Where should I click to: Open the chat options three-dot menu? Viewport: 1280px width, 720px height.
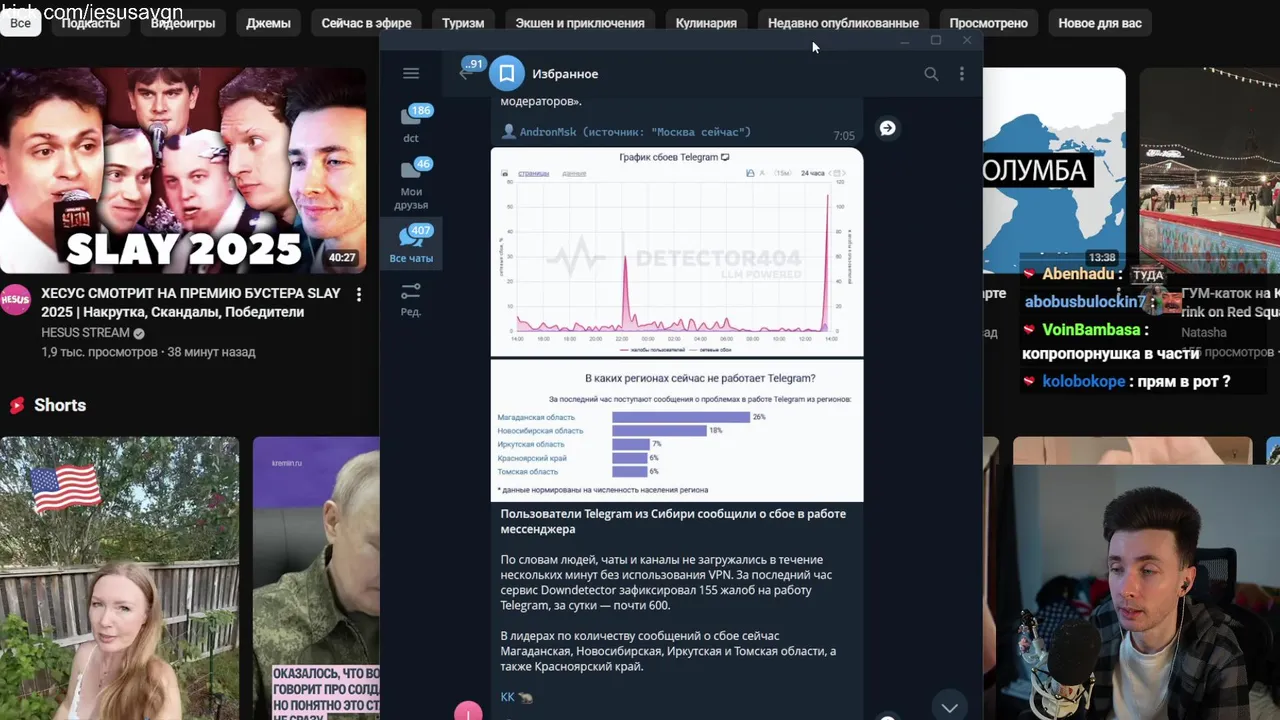(x=962, y=74)
